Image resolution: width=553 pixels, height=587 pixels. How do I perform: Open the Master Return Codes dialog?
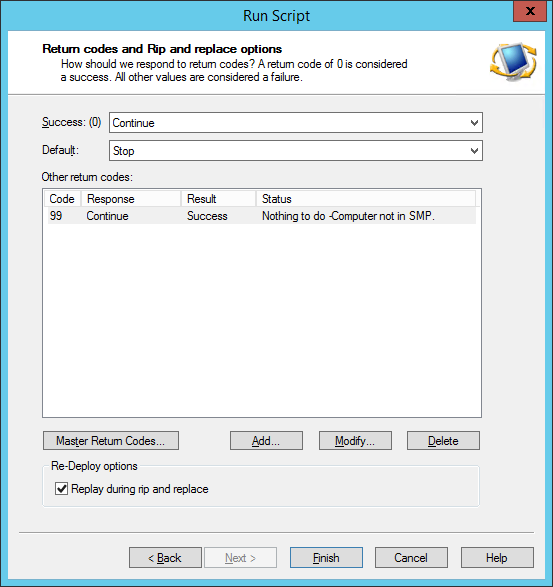tap(111, 441)
